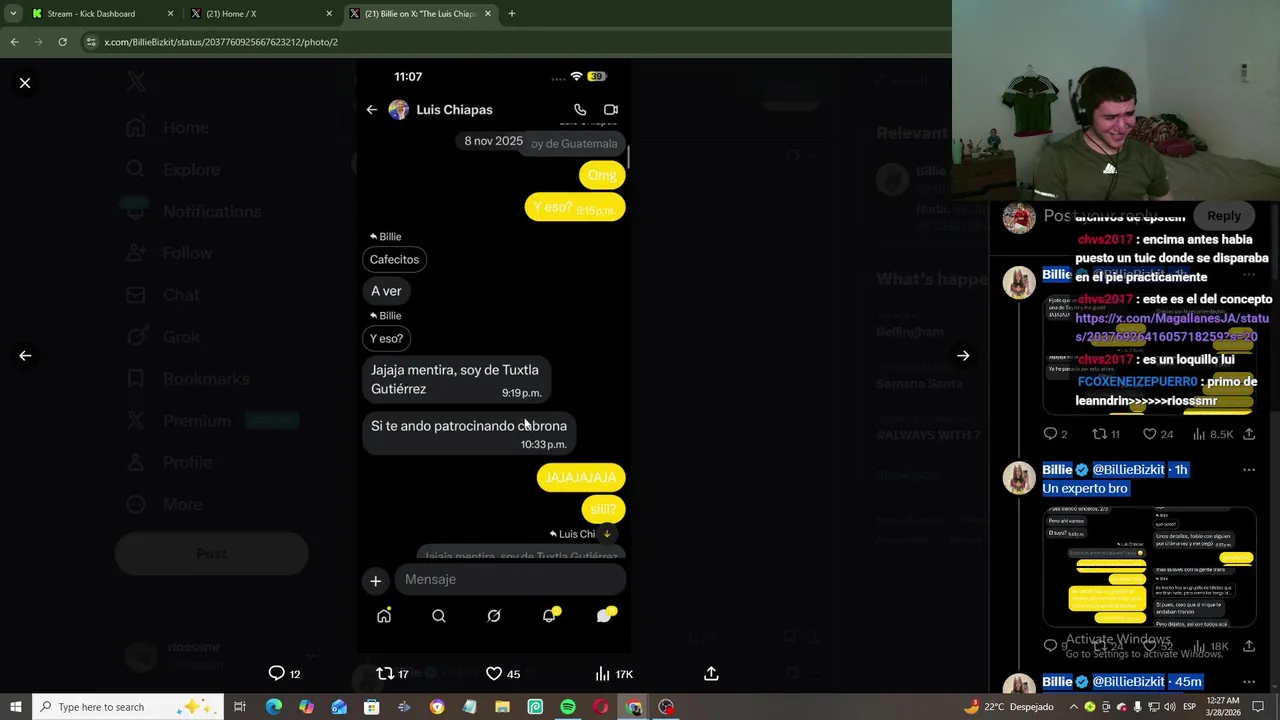The height and width of the screenshot is (720, 1280).
Task: Expand the tab search dropdown
Action: pyautogui.click(x=12, y=14)
